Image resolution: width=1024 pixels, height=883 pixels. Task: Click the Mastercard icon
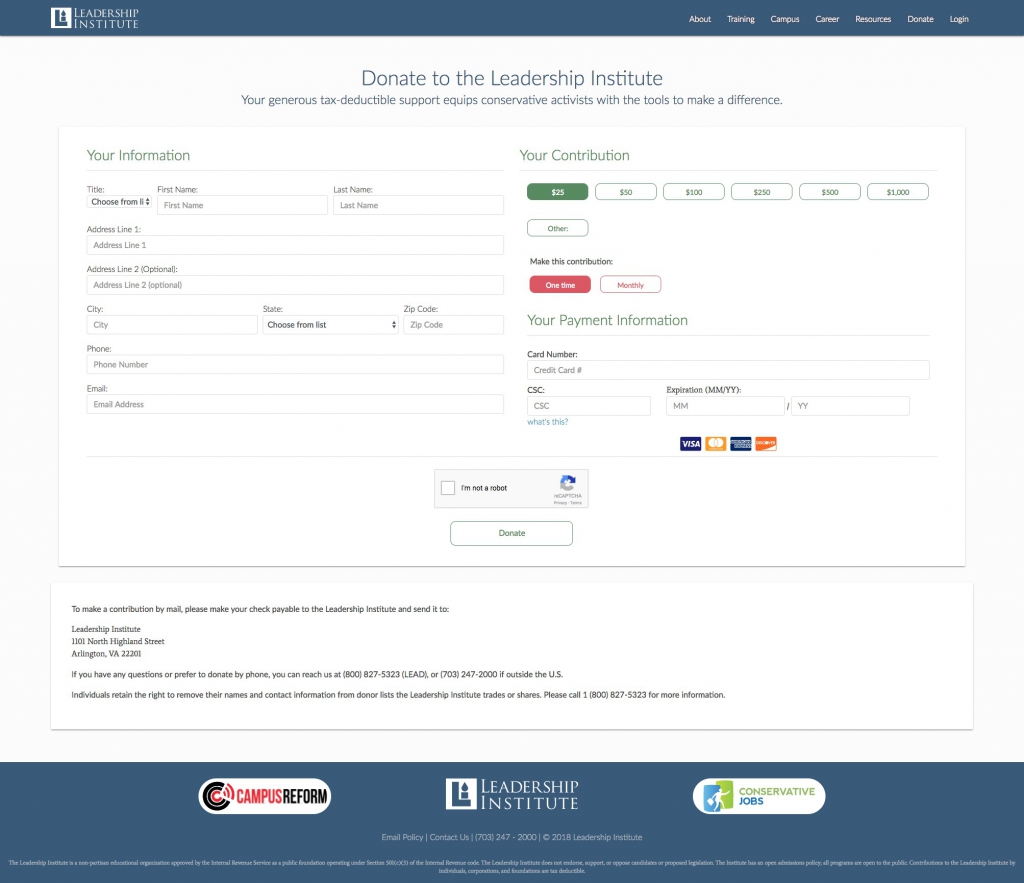(x=716, y=444)
